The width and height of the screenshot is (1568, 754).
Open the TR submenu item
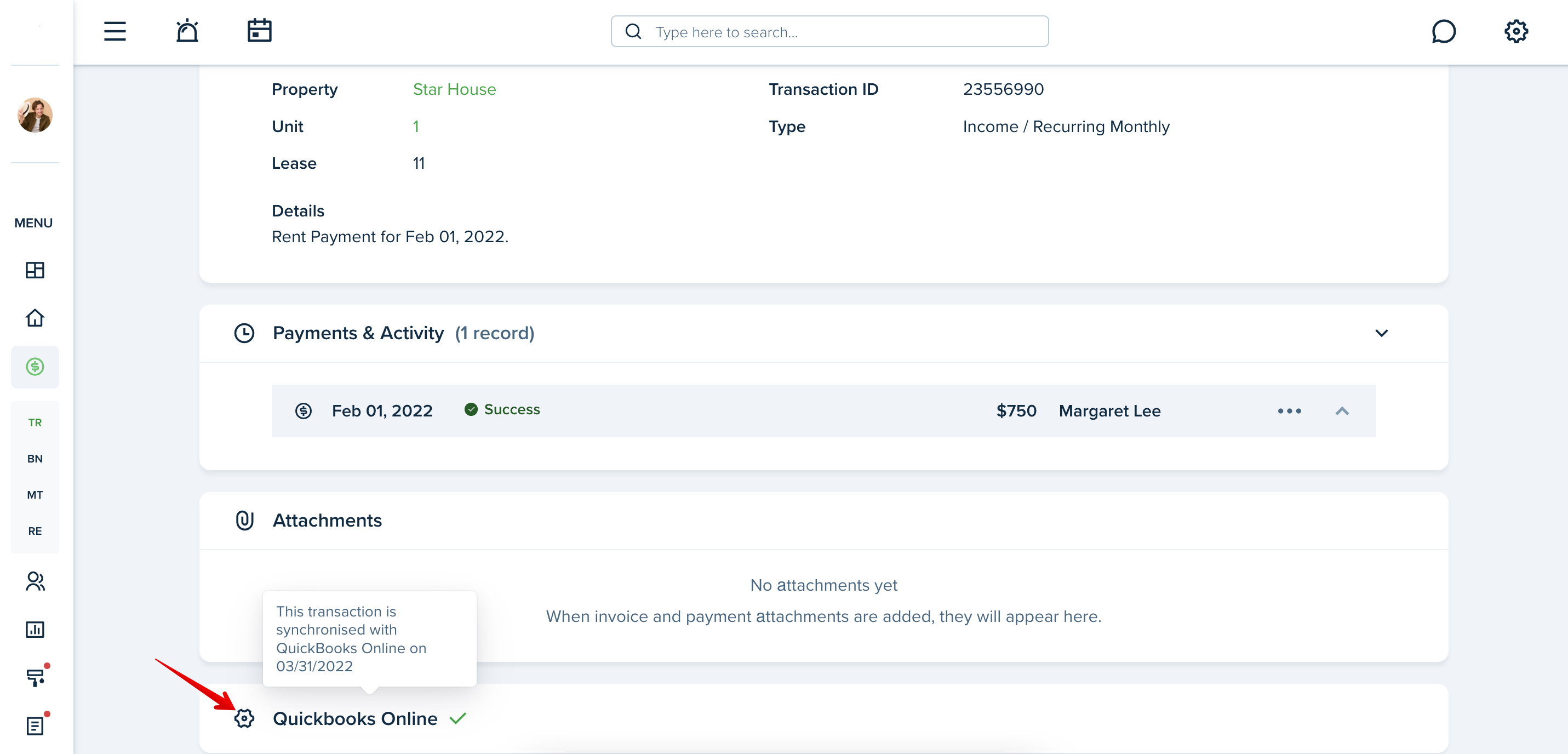[x=35, y=422]
